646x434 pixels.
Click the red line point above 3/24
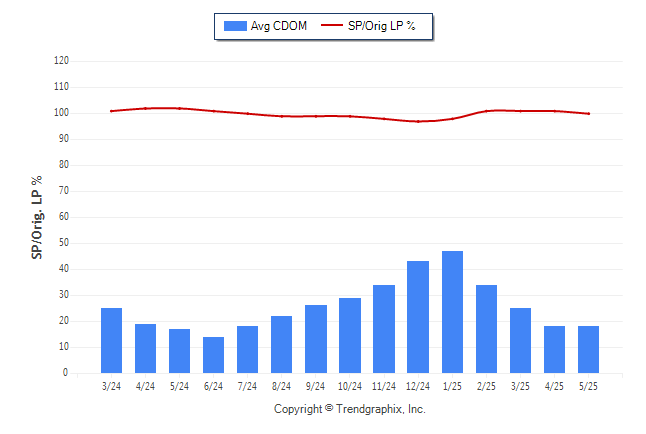coord(111,111)
